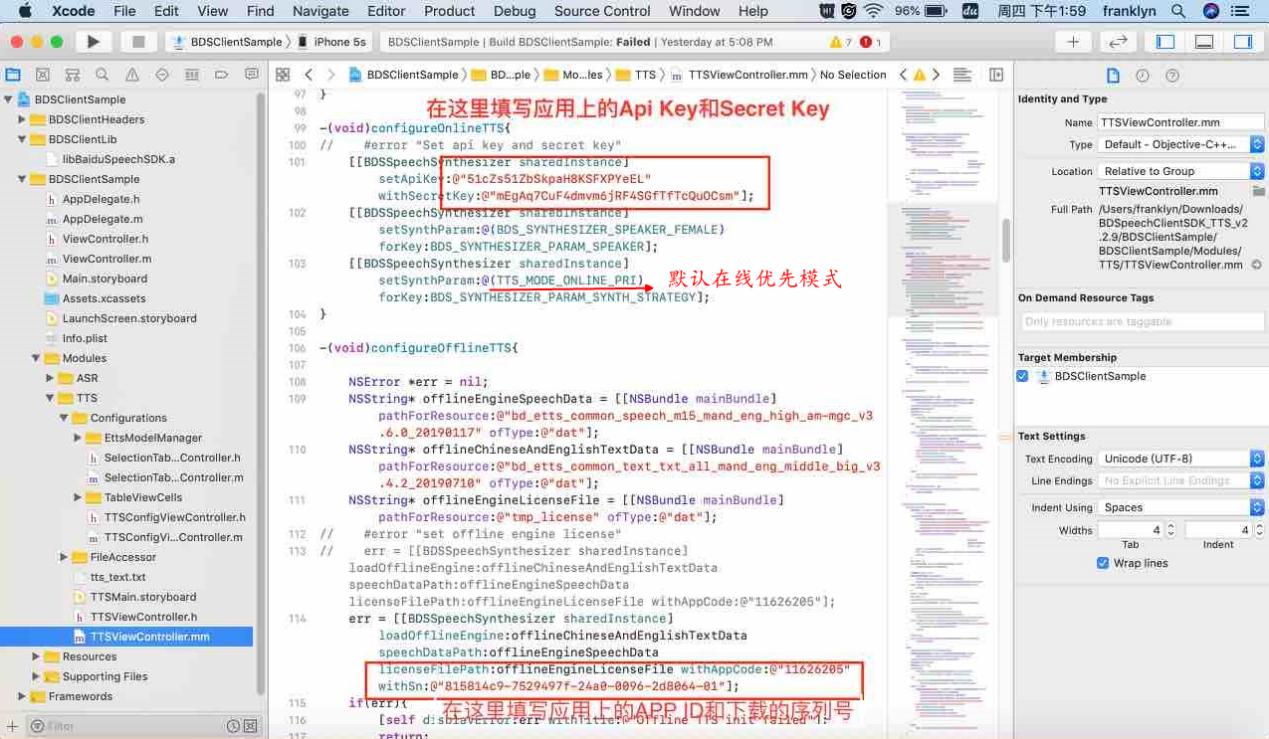Filter navigator by source control status

pyautogui.click(x=250, y=726)
